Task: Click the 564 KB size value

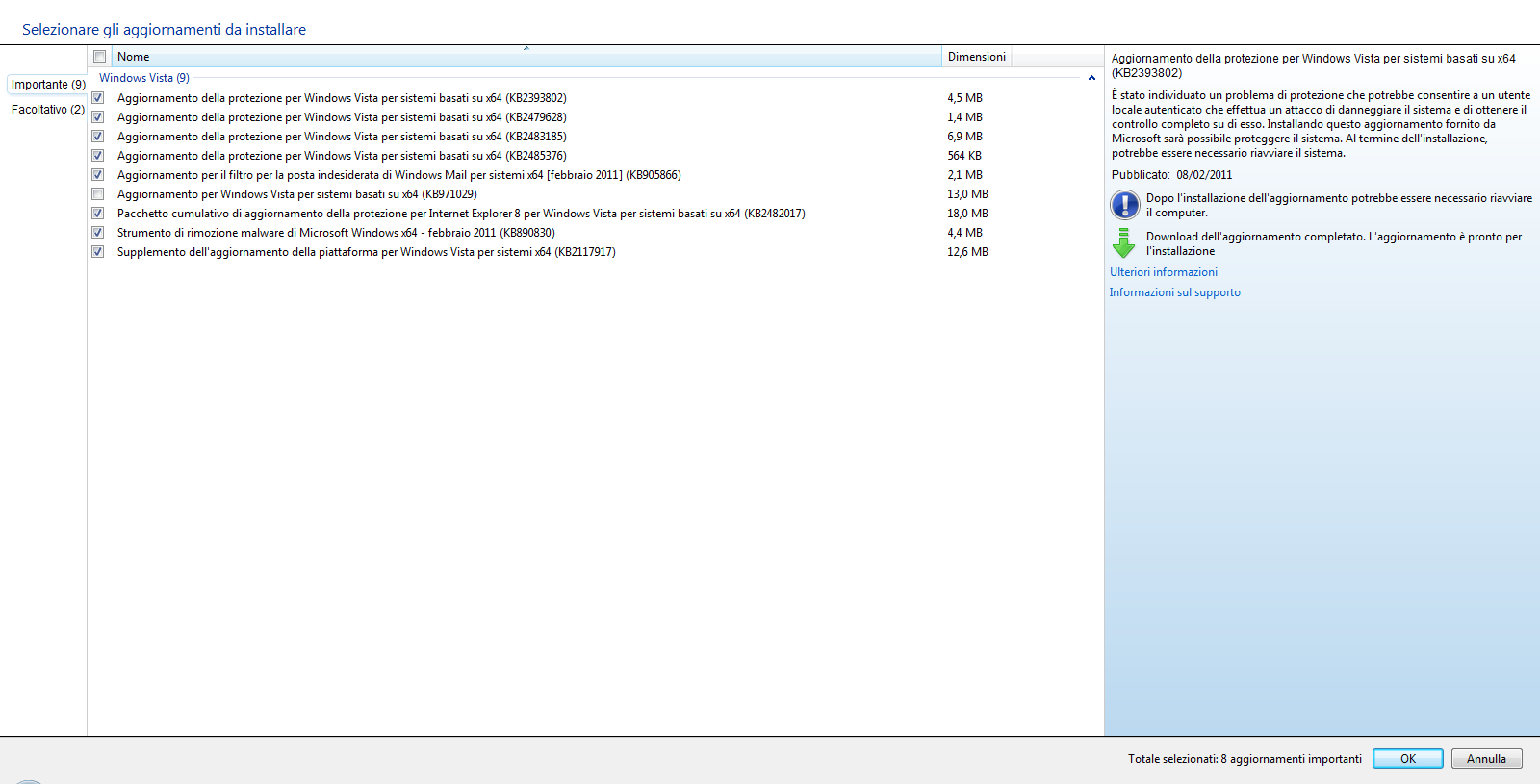Action: pos(964,156)
